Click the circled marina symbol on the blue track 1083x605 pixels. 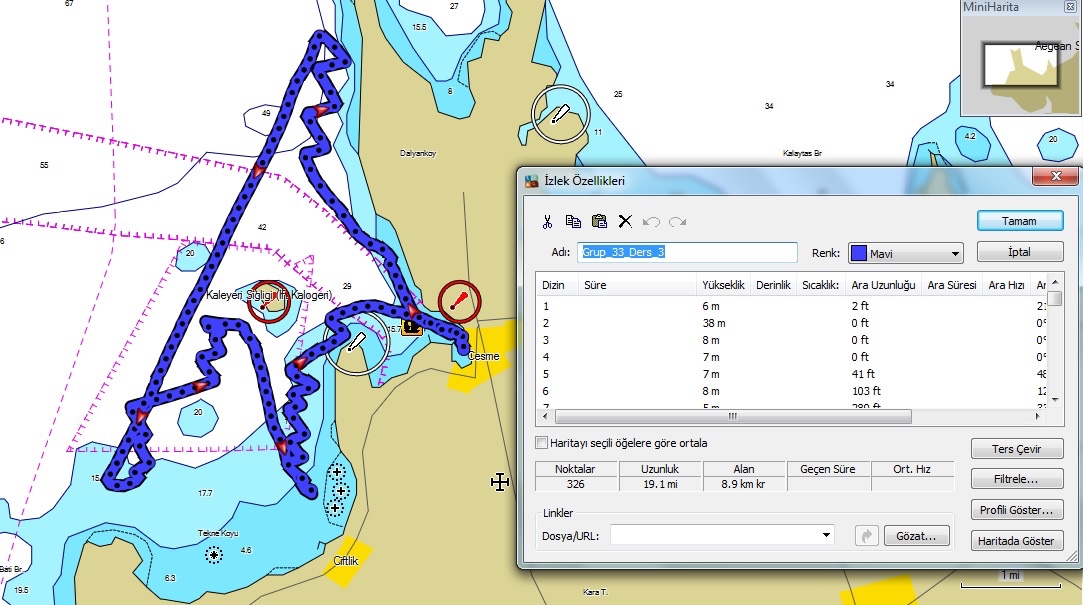tap(356, 343)
